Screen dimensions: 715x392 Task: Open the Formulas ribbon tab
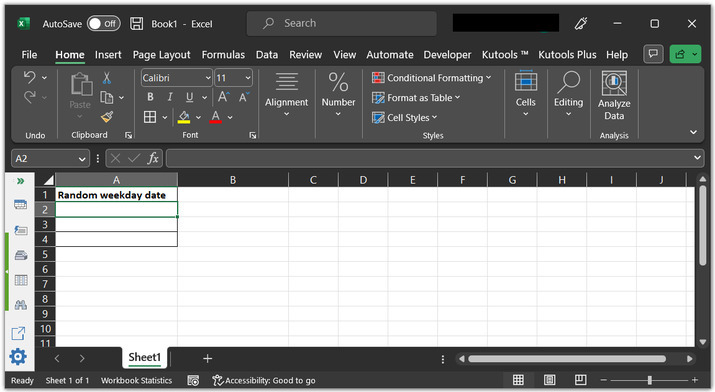223,55
